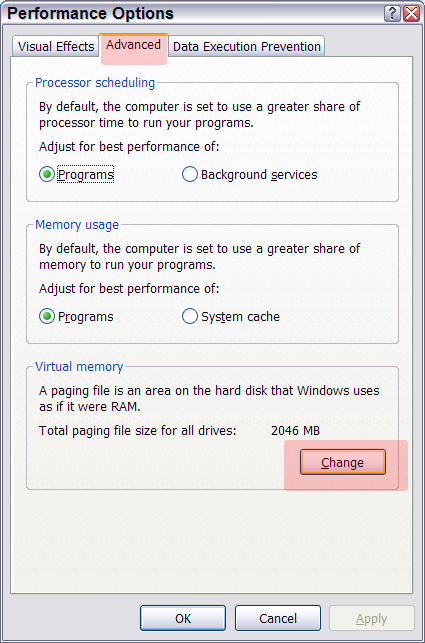This screenshot has height=643, width=425.
Task: Open the Data Execution Prevention tab
Action: point(247,46)
